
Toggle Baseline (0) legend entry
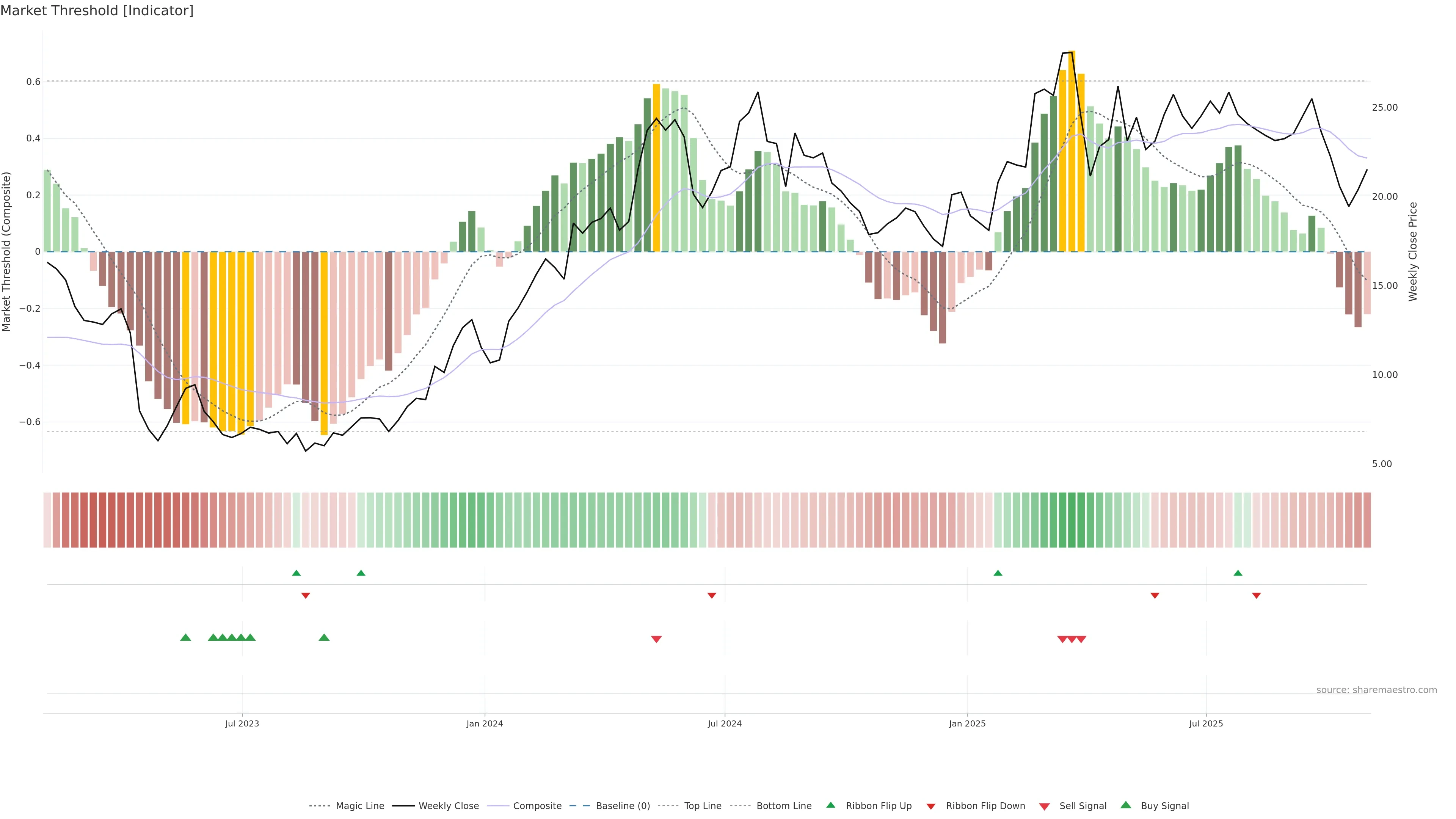(623, 806)
